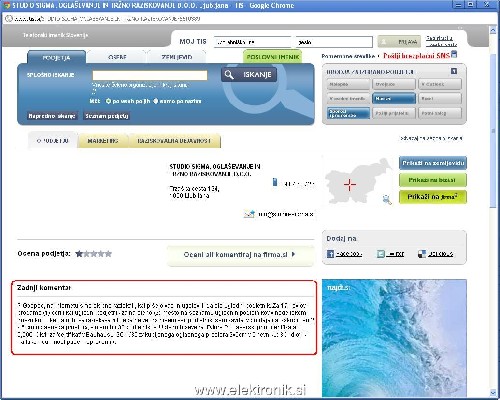Click the Splošno iskanje search input field
Screen dimensions: 500x400
coord(150,75)
